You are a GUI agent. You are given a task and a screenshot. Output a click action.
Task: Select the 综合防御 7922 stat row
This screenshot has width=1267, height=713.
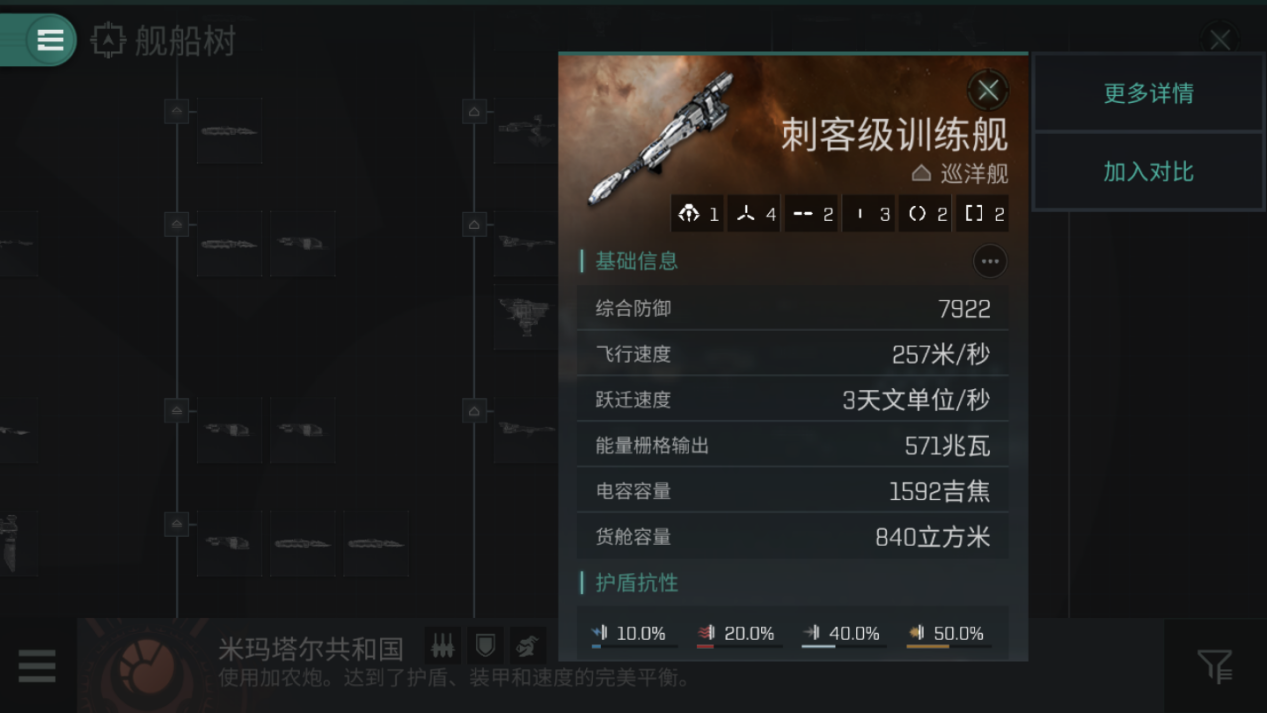(x=792, y=308)
